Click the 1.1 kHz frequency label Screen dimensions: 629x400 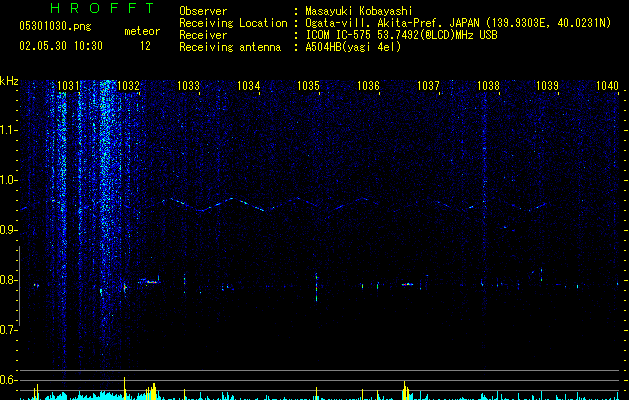coord(8,130)
